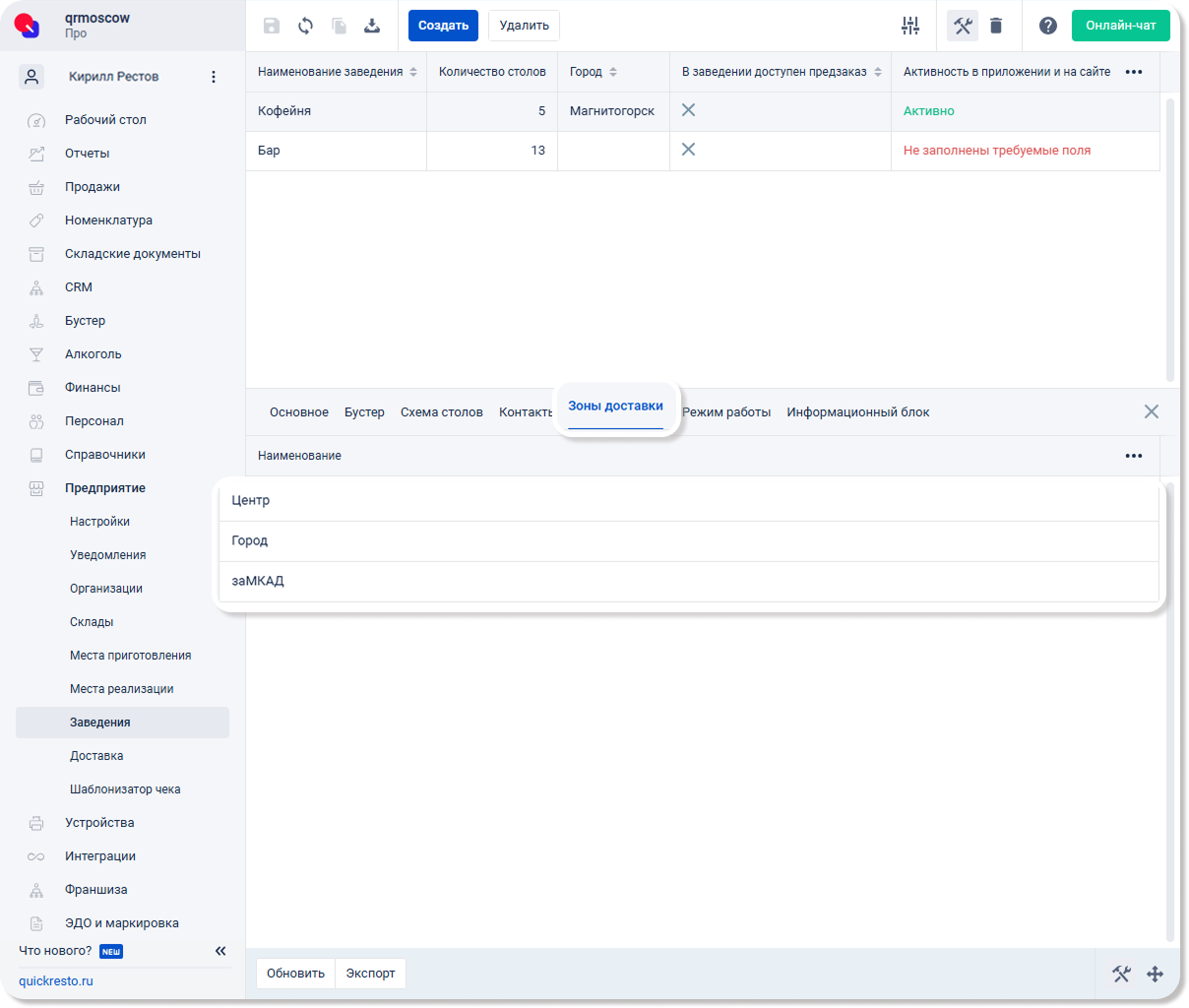The height and width of the screenshot is (1008, 1189).
Task: Toggle preorder cross mark for Бар row
Action: (x=689, y=150)
